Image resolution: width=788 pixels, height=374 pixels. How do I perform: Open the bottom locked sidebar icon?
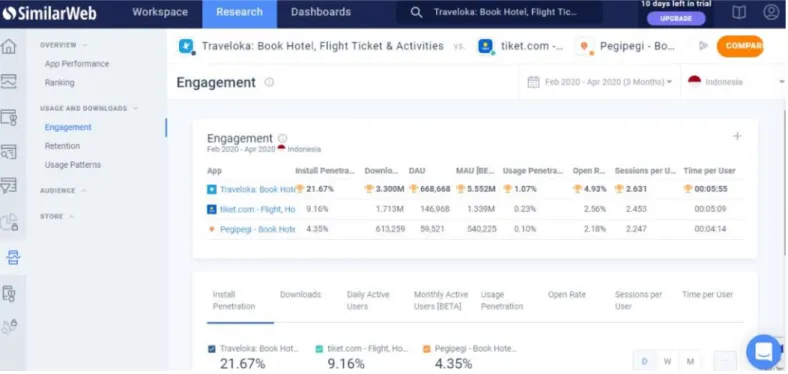click(9, 327)
